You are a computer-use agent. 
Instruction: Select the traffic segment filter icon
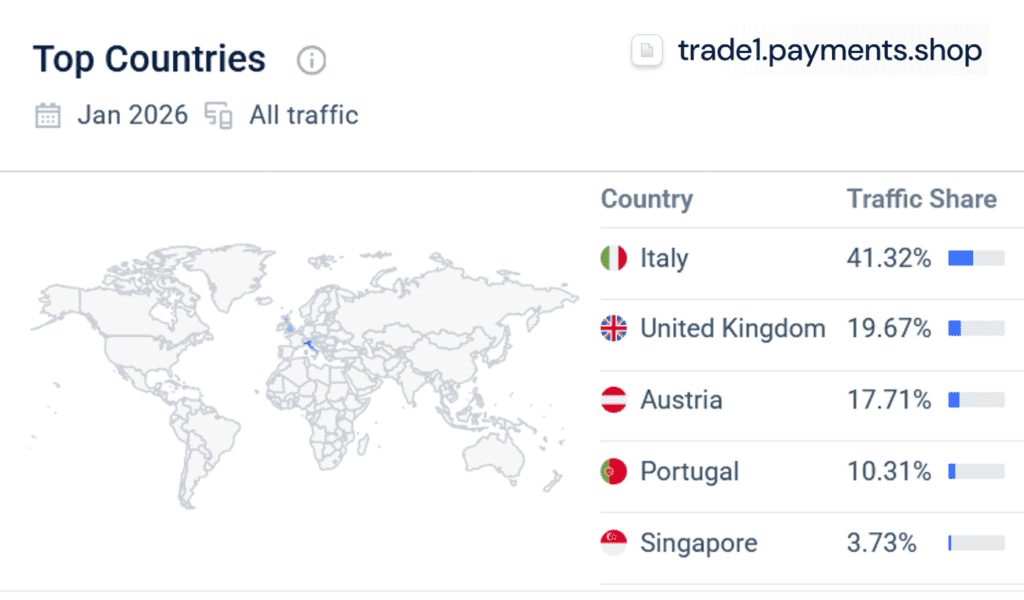coord(217,115)
